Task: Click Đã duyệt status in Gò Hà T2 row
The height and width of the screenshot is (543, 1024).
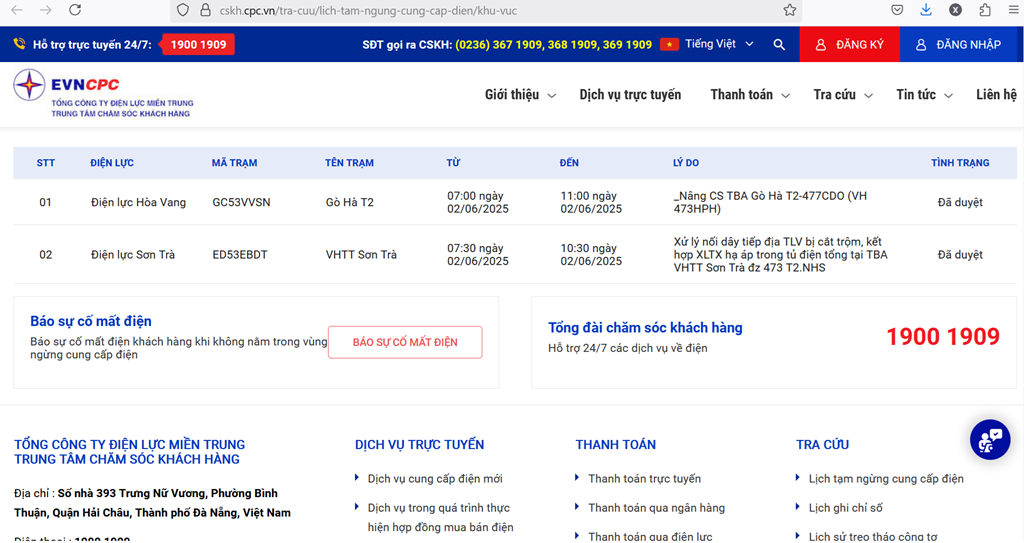Action: (960, 203)
